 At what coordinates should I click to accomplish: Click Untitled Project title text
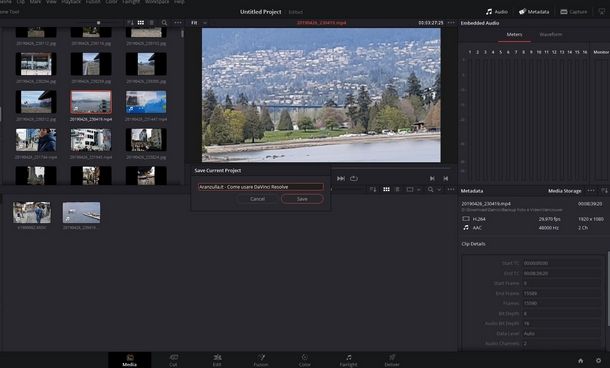pos(261,12)
